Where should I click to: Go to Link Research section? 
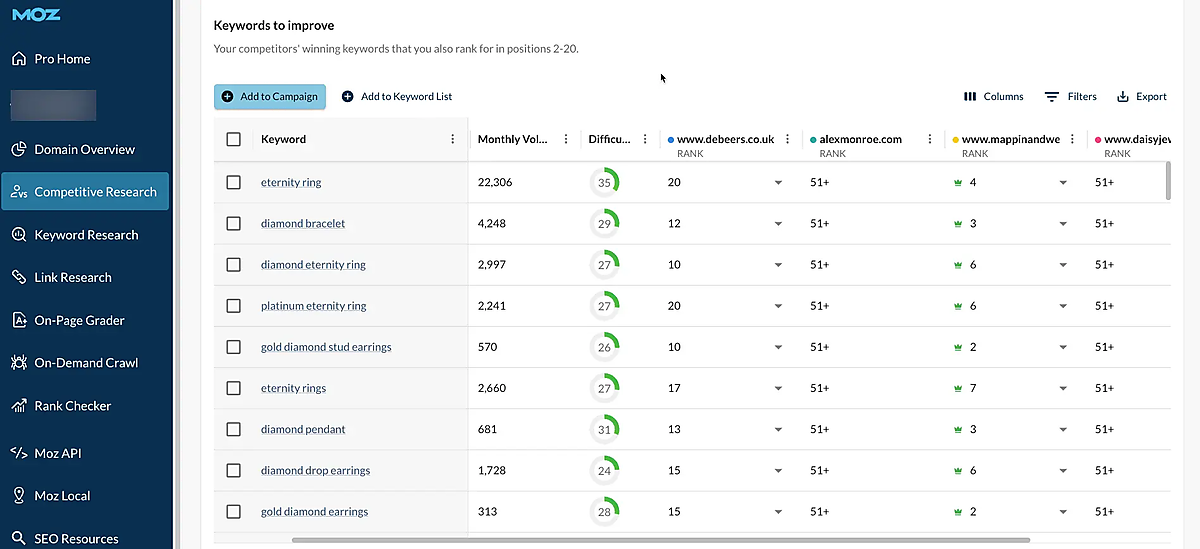tap(72, 278)
